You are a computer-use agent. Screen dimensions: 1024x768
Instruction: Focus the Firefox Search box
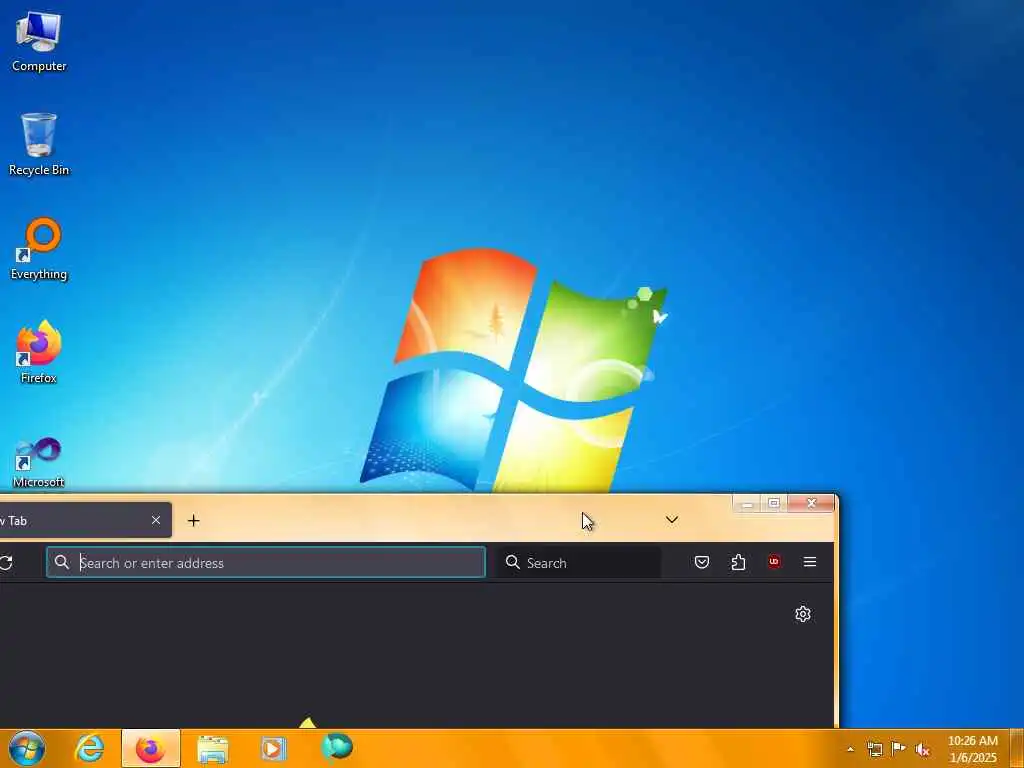pos(580,562)
